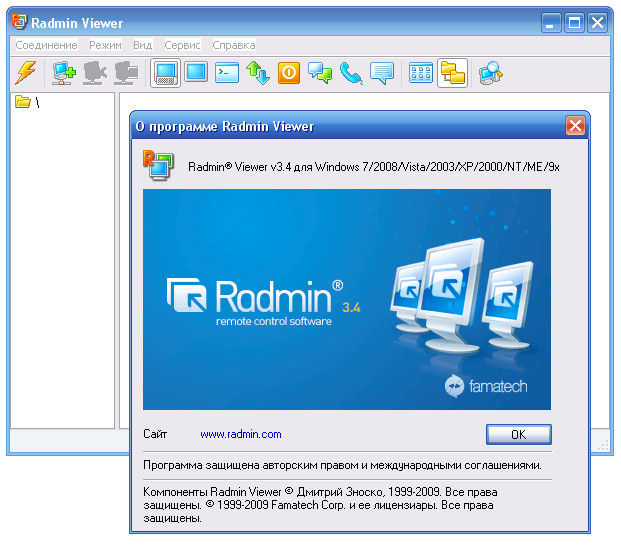The width and height of the screenshot is (621, 546).
Task: Select the Full Control mode icon
Action: click(x=165, y=73)
